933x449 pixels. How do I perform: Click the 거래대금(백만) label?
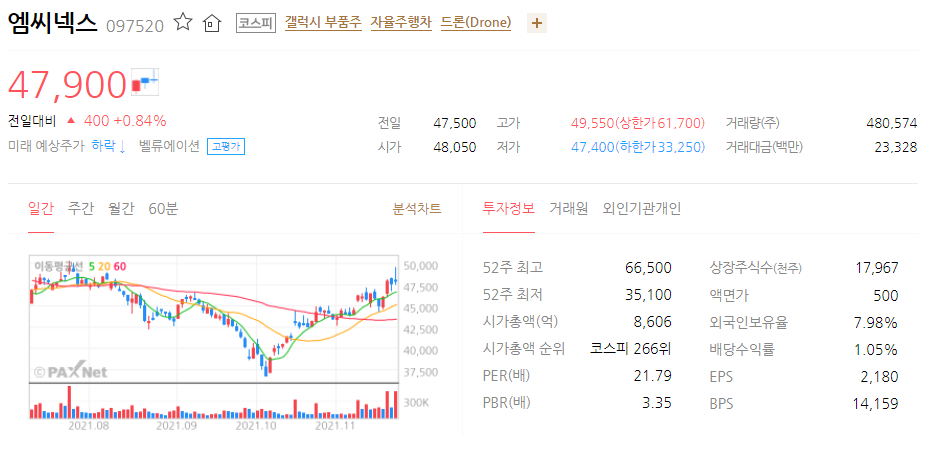(x=763, y=147)
